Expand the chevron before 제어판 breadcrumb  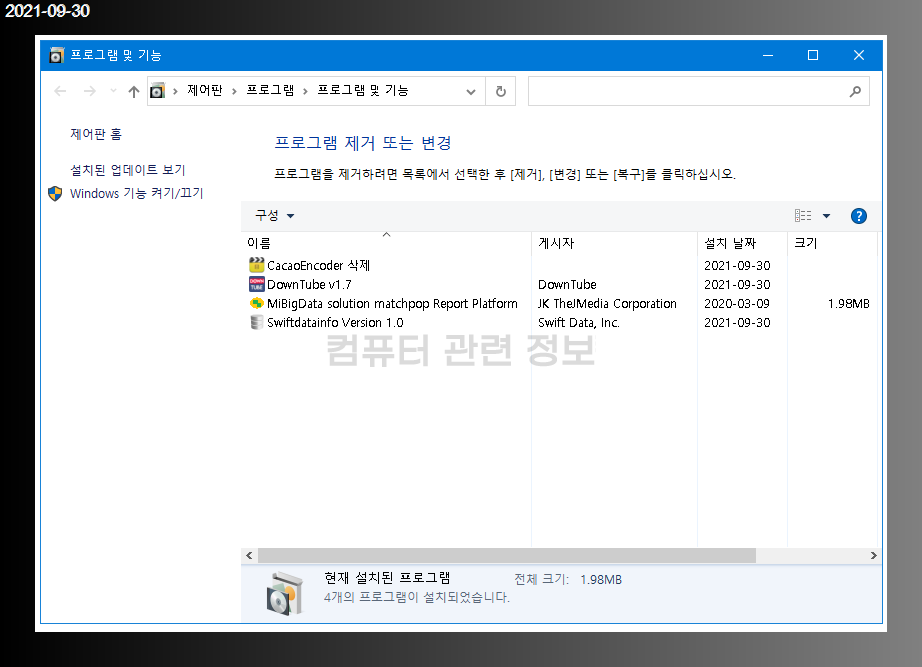pos(175,91)
